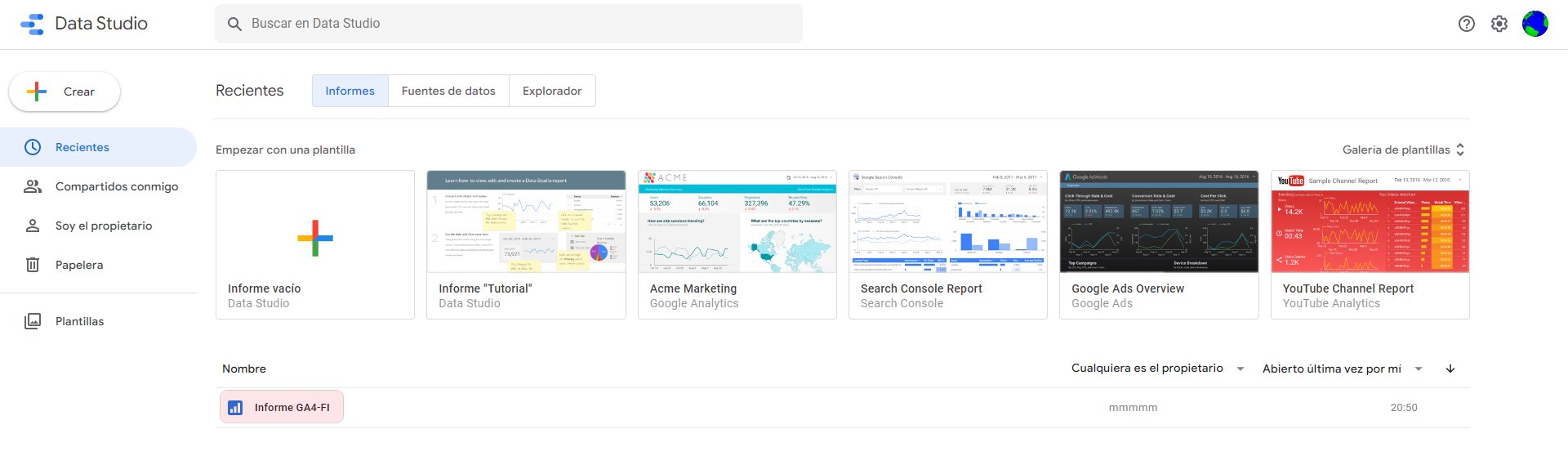Open Compartidos conmigo in the sidebar
The image size is (1568, 474).
(x=98, y=186)
